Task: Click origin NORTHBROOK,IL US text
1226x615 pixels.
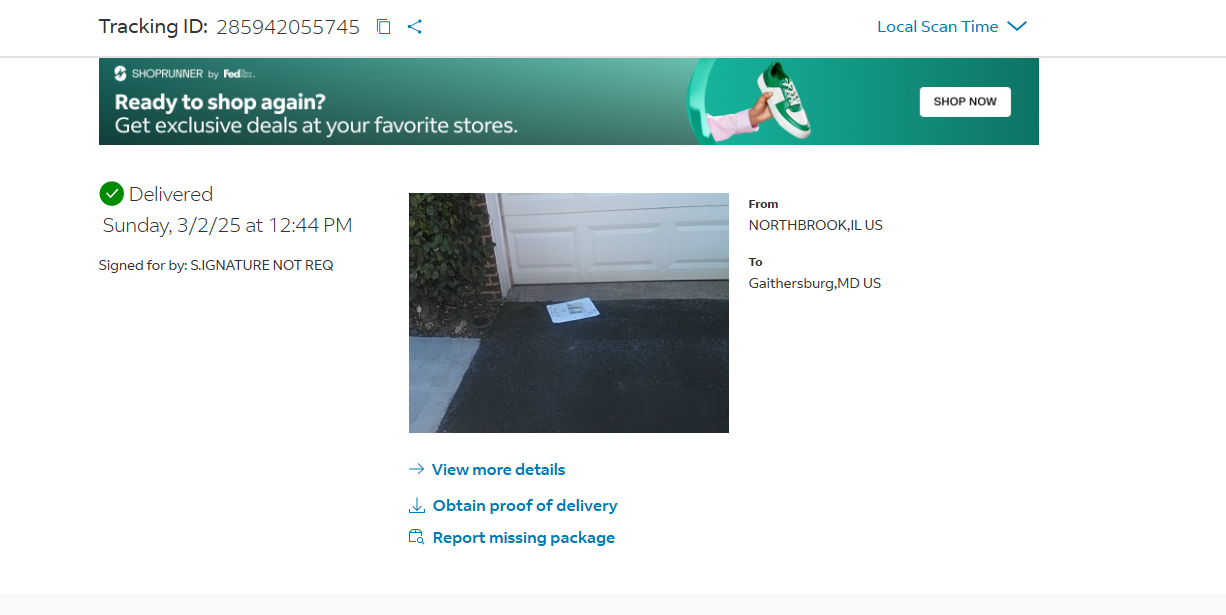Action: (x=816, y=226)
